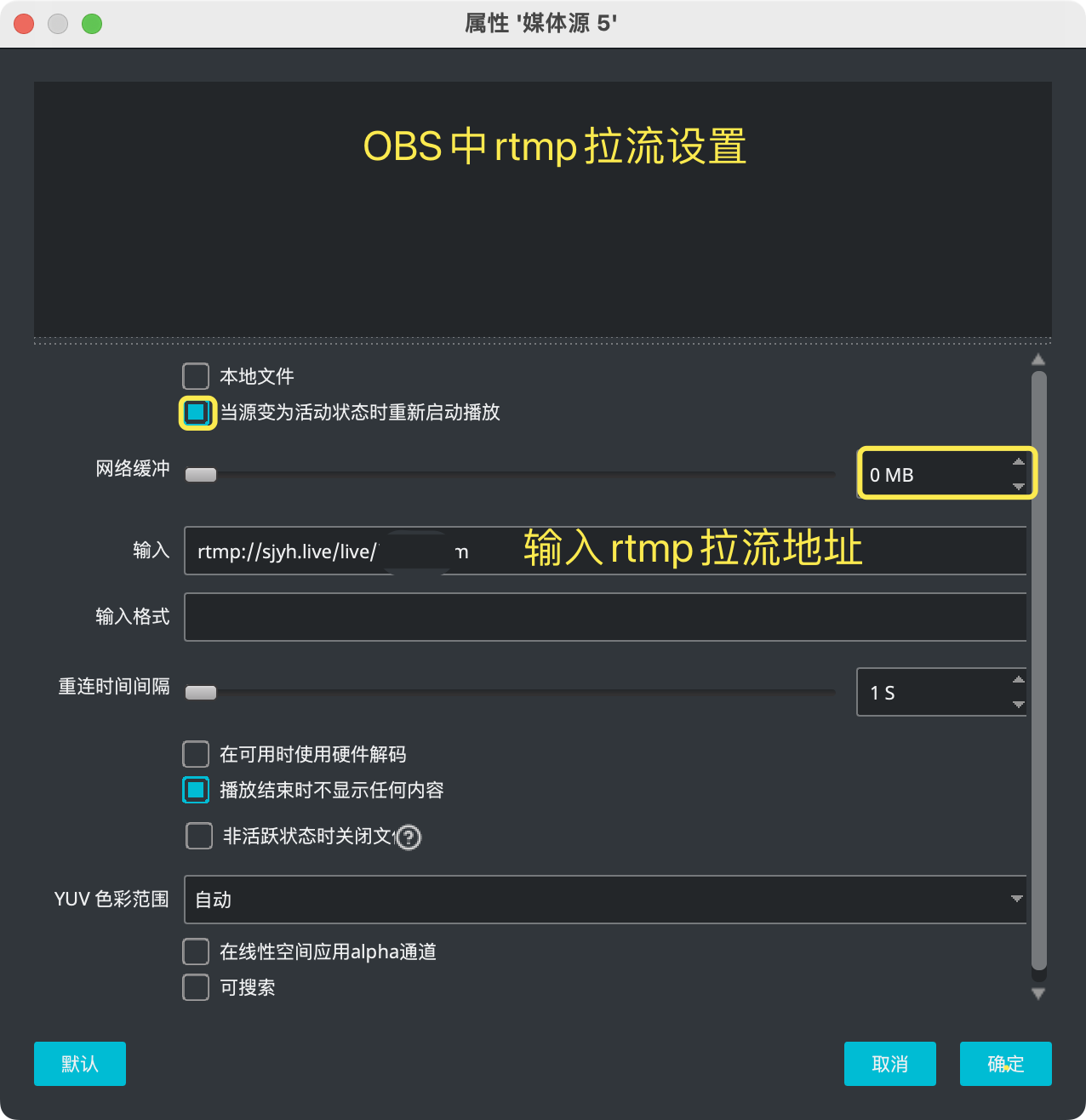Enable the 本地文件 checkbox
The width and height of the screenshot is (1086, 1120).
click(196, 376)
